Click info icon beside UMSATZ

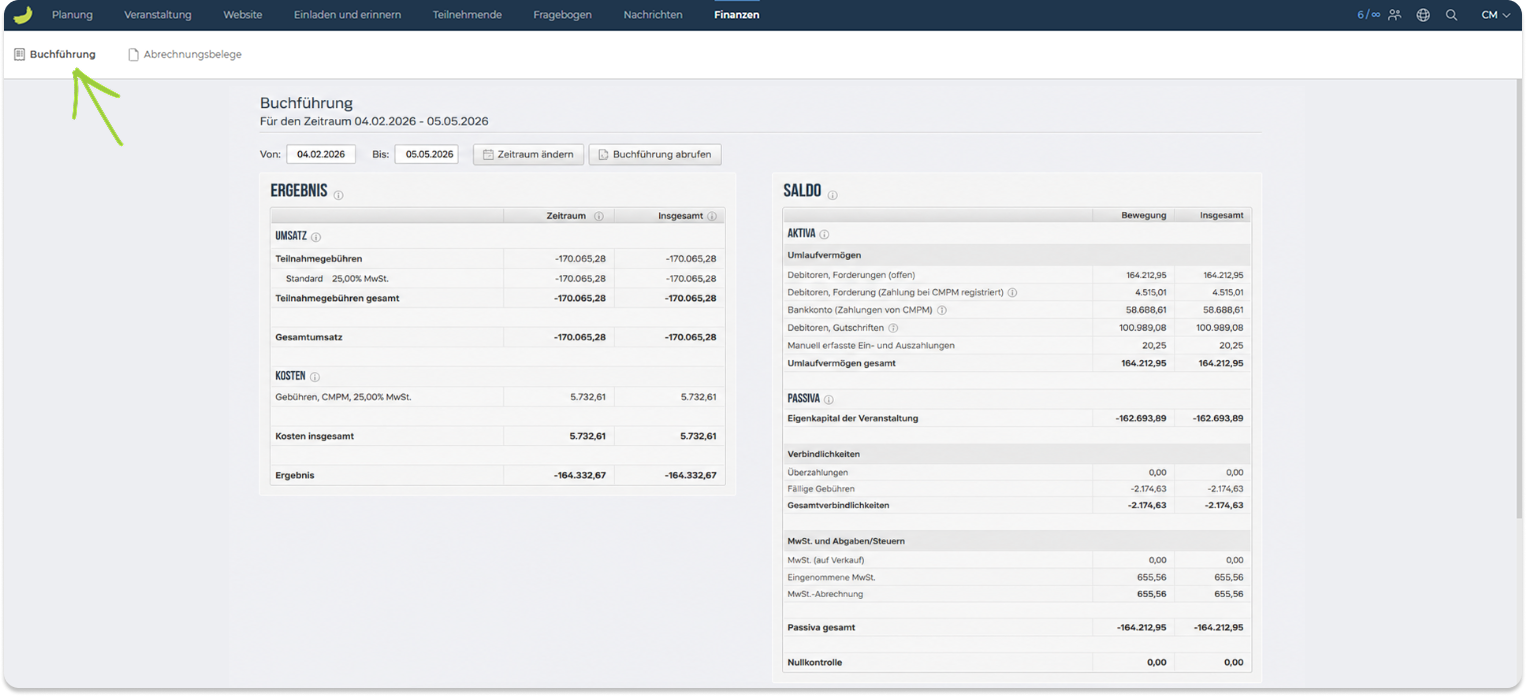click(x=316, y=237)
